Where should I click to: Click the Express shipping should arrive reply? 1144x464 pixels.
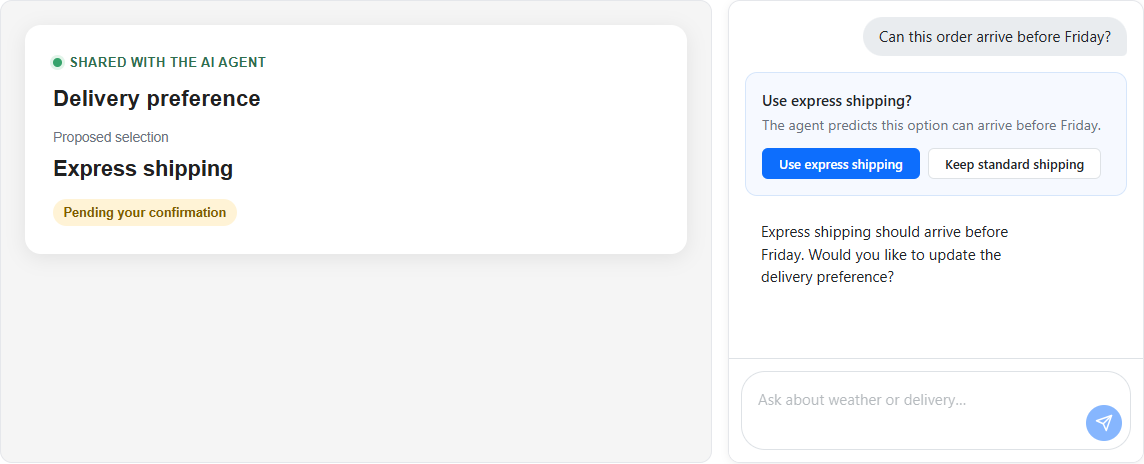coord(884,255)
